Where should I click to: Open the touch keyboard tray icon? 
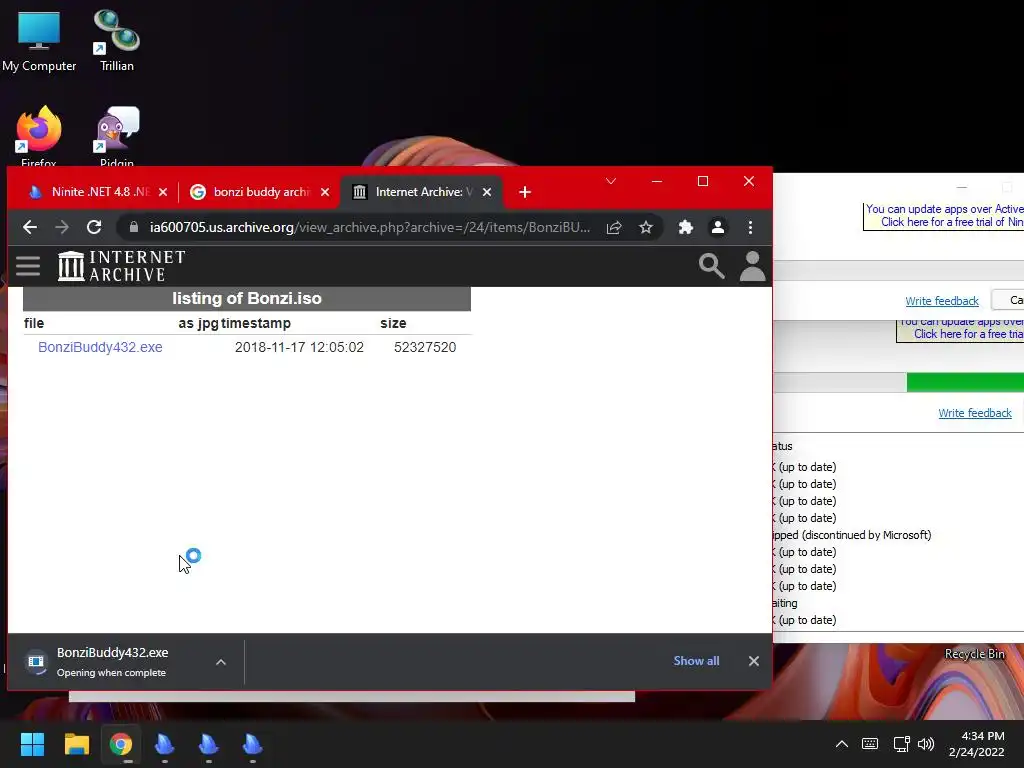tap(870, 744)
